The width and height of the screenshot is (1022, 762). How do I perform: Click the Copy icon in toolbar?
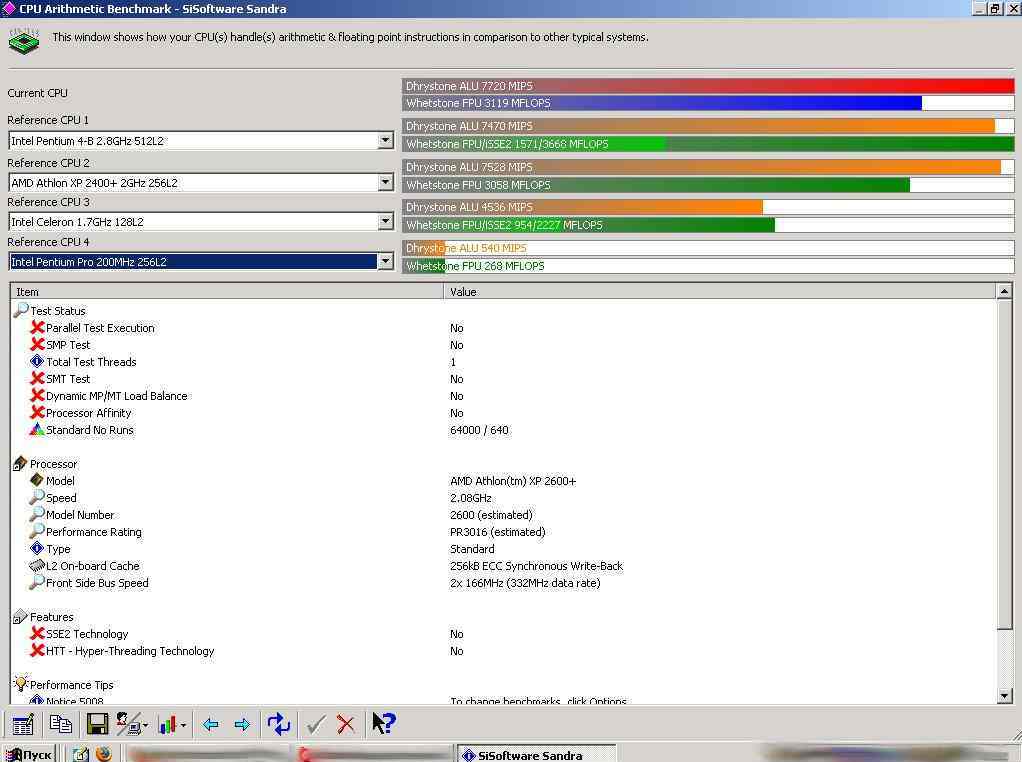(60, 724)
